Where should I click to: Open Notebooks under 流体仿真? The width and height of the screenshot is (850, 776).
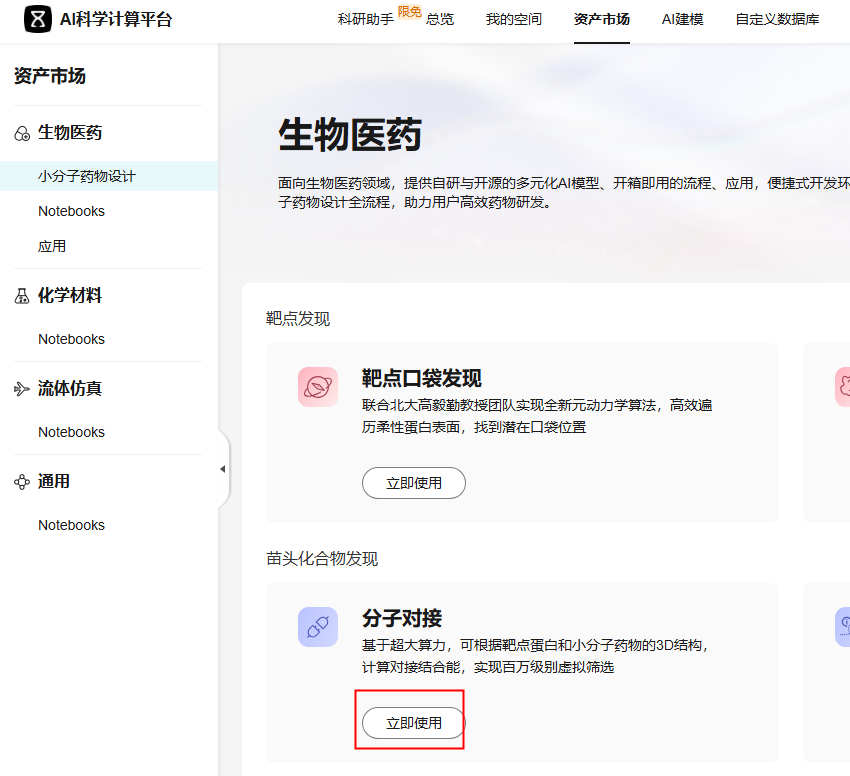coord(71,432)
